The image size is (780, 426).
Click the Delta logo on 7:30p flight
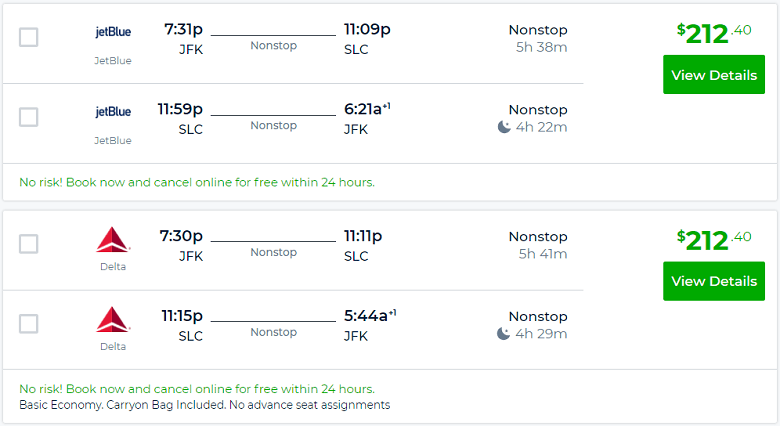click(x=113, y=239)
